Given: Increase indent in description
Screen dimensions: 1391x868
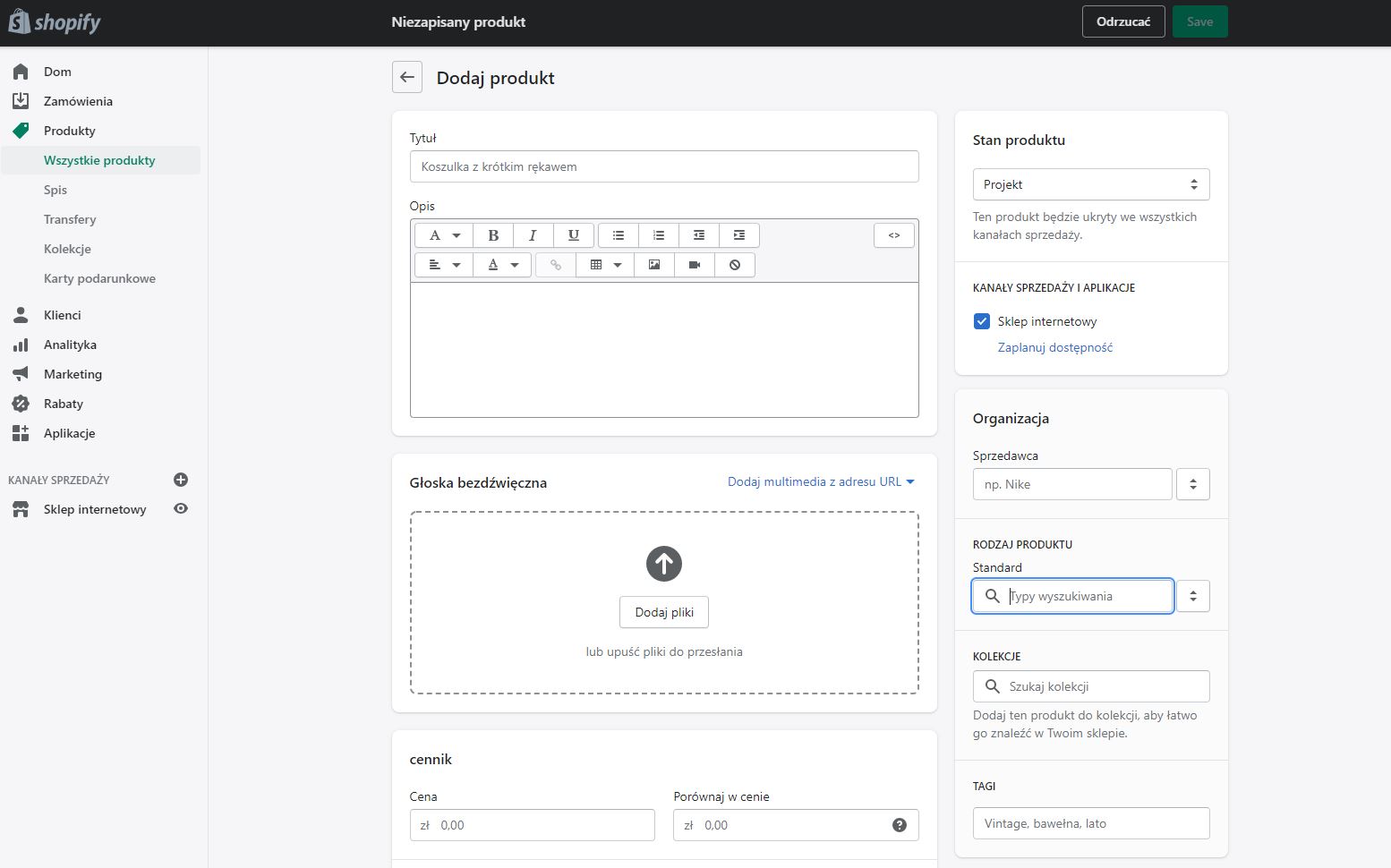Looking at the screenshot, I should tap(739, 235).
